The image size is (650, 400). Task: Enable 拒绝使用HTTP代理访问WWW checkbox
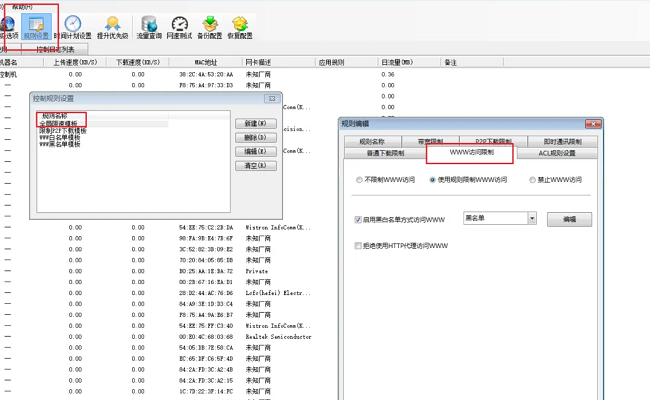(359, 246)
